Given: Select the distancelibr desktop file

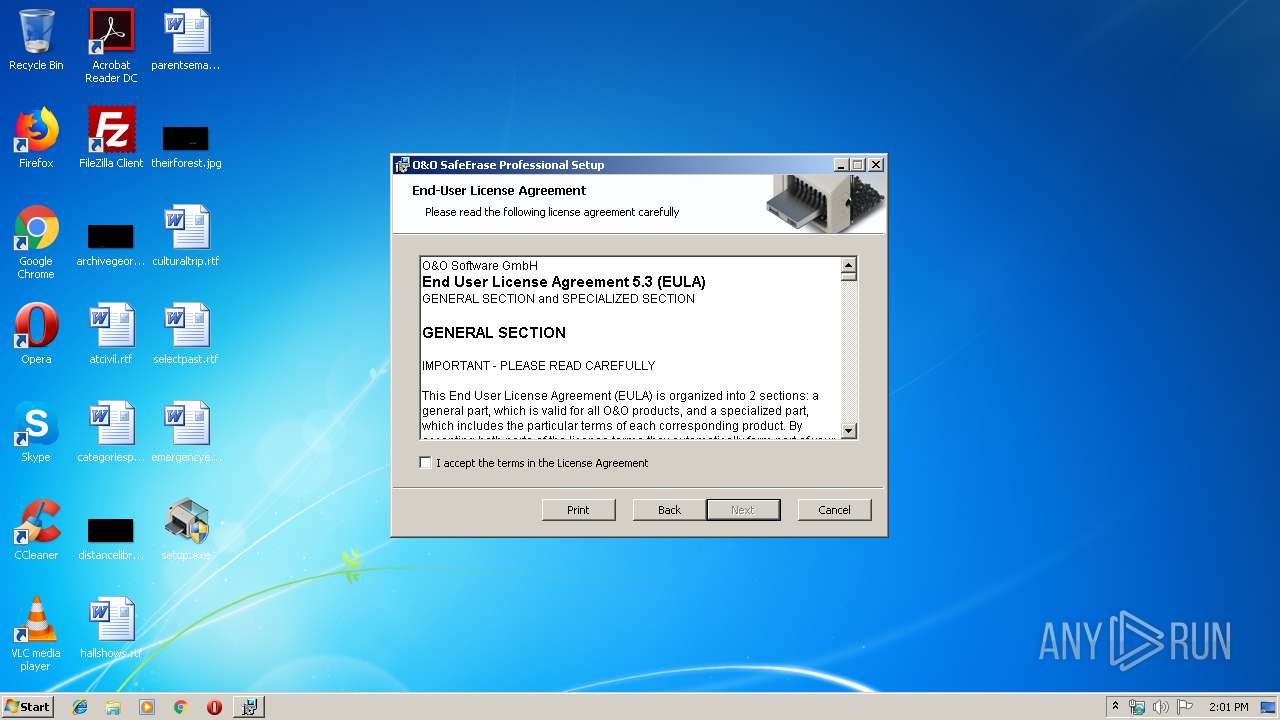Looking at the screenshot, I should [111, 538].
